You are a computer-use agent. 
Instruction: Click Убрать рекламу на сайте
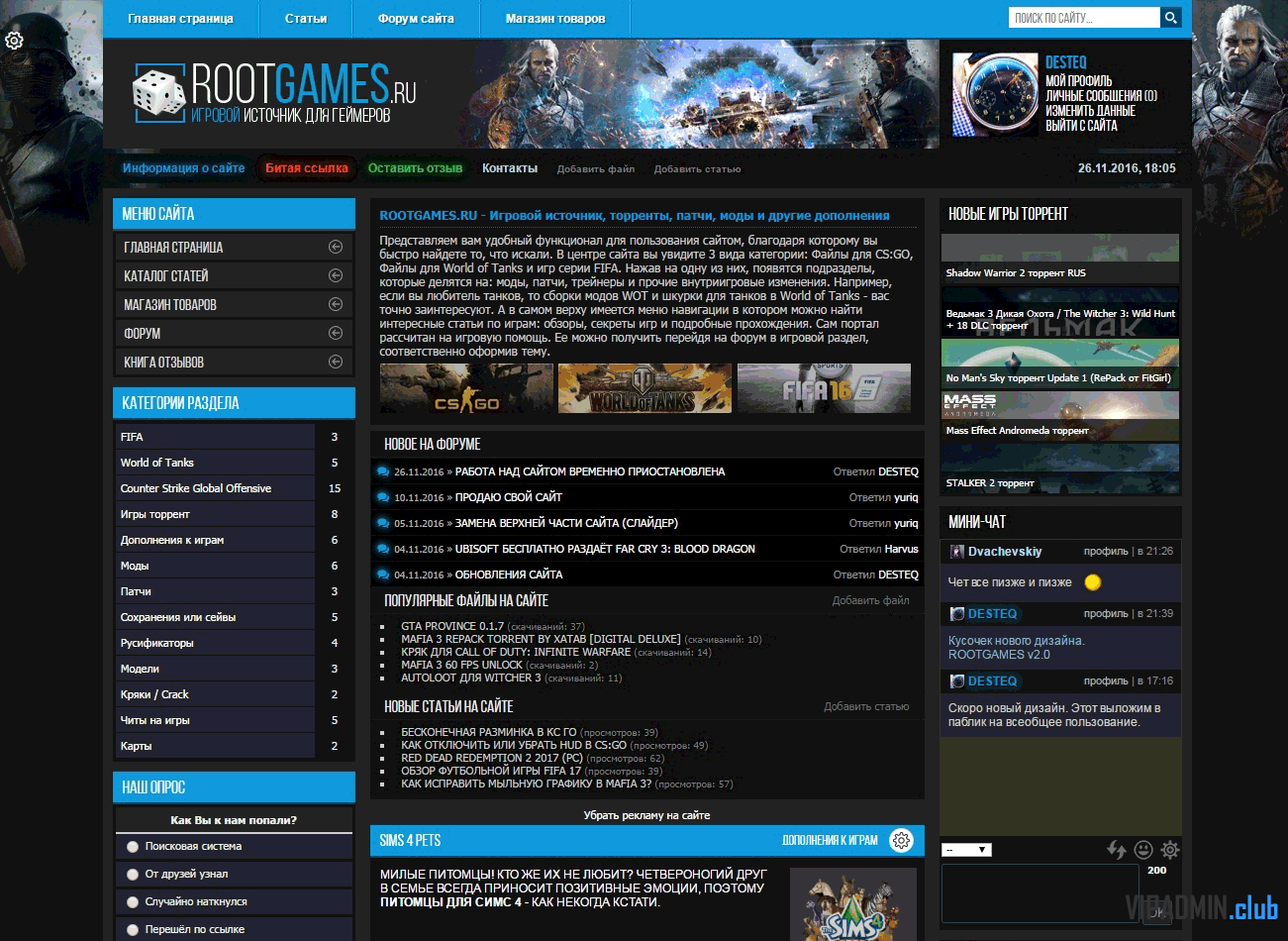click(x=646, y=815)
